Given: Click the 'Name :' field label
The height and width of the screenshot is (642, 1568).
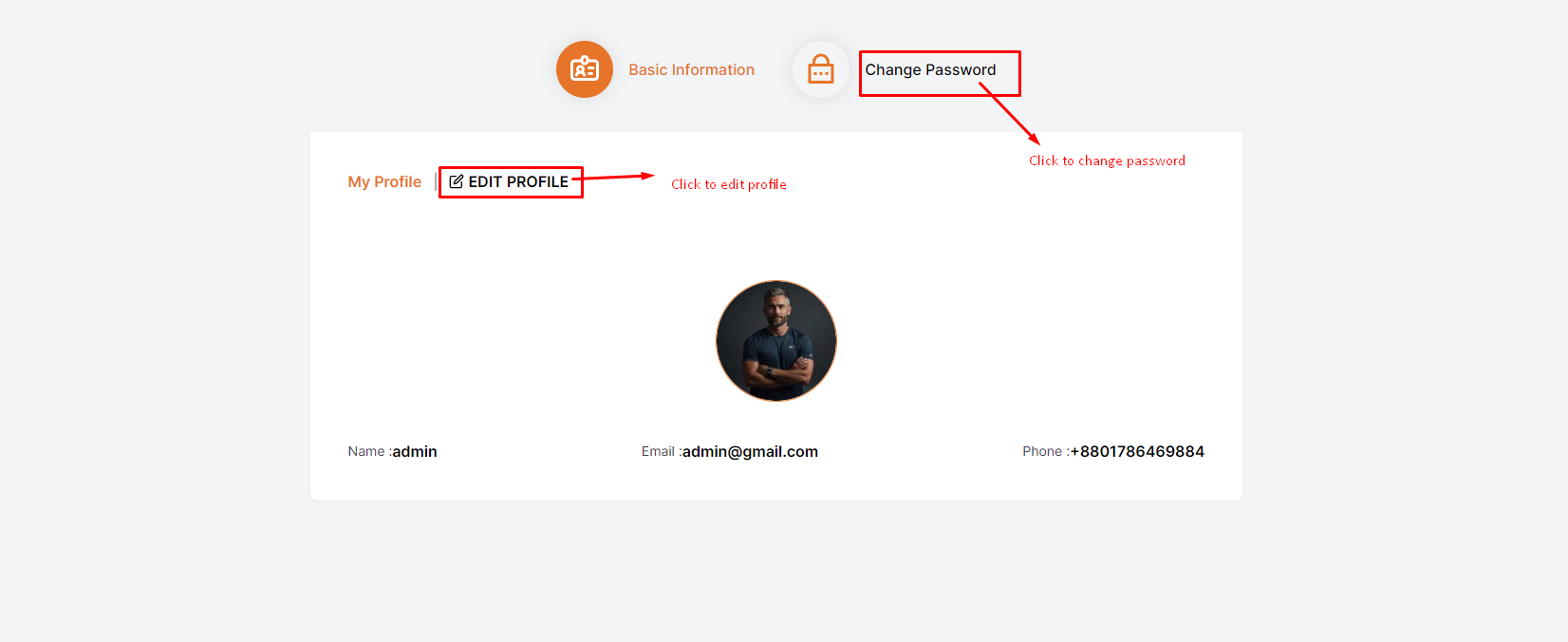Looking at the screenshot, I should [368, 452].
